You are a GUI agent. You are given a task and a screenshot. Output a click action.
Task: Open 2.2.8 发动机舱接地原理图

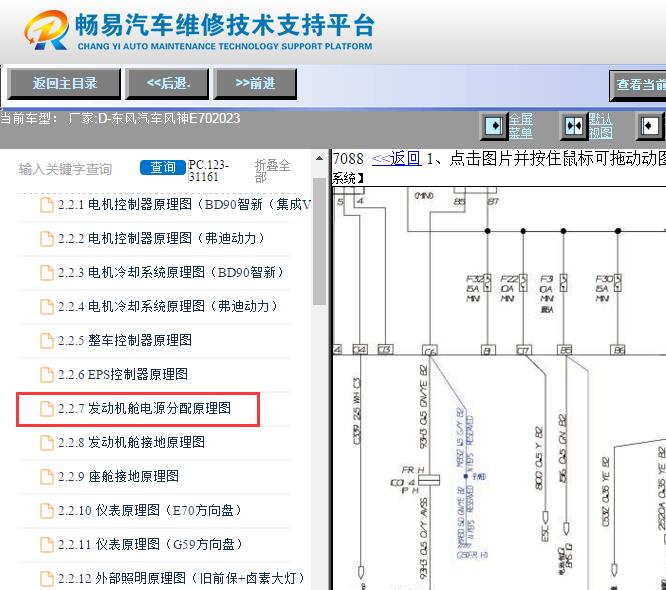click(x=131, y=442)
